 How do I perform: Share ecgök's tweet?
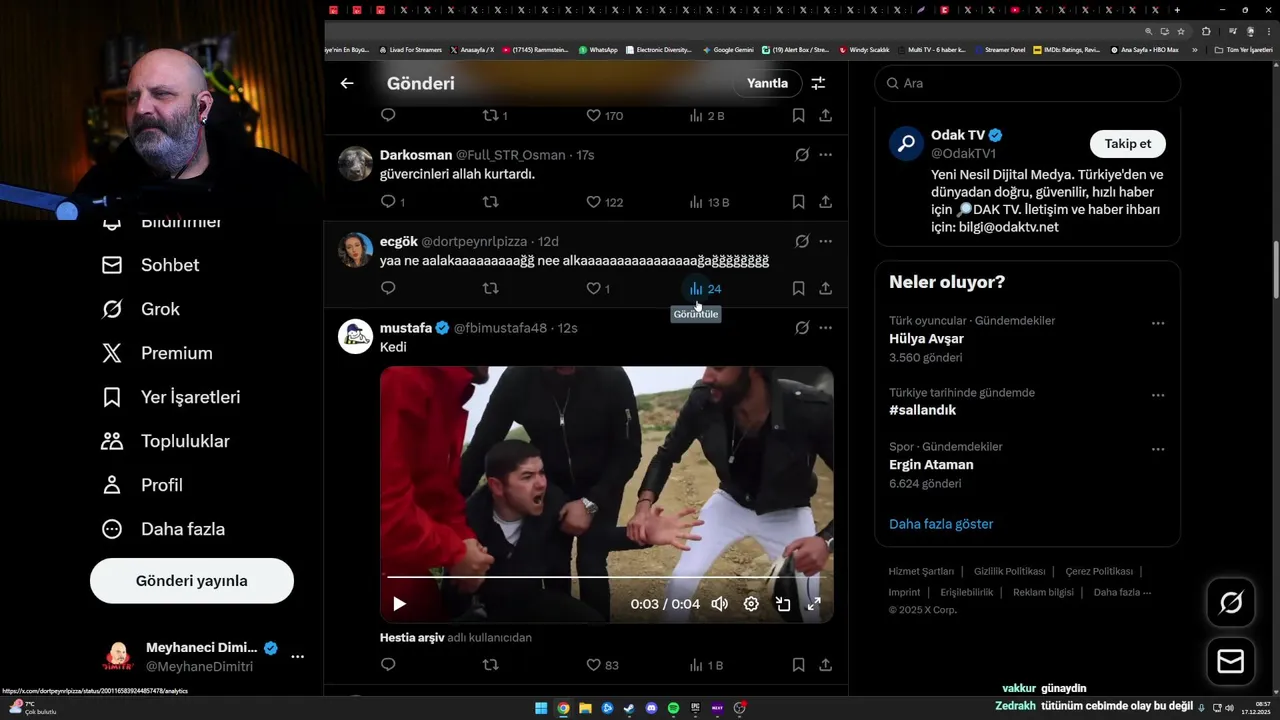[825, 288]
